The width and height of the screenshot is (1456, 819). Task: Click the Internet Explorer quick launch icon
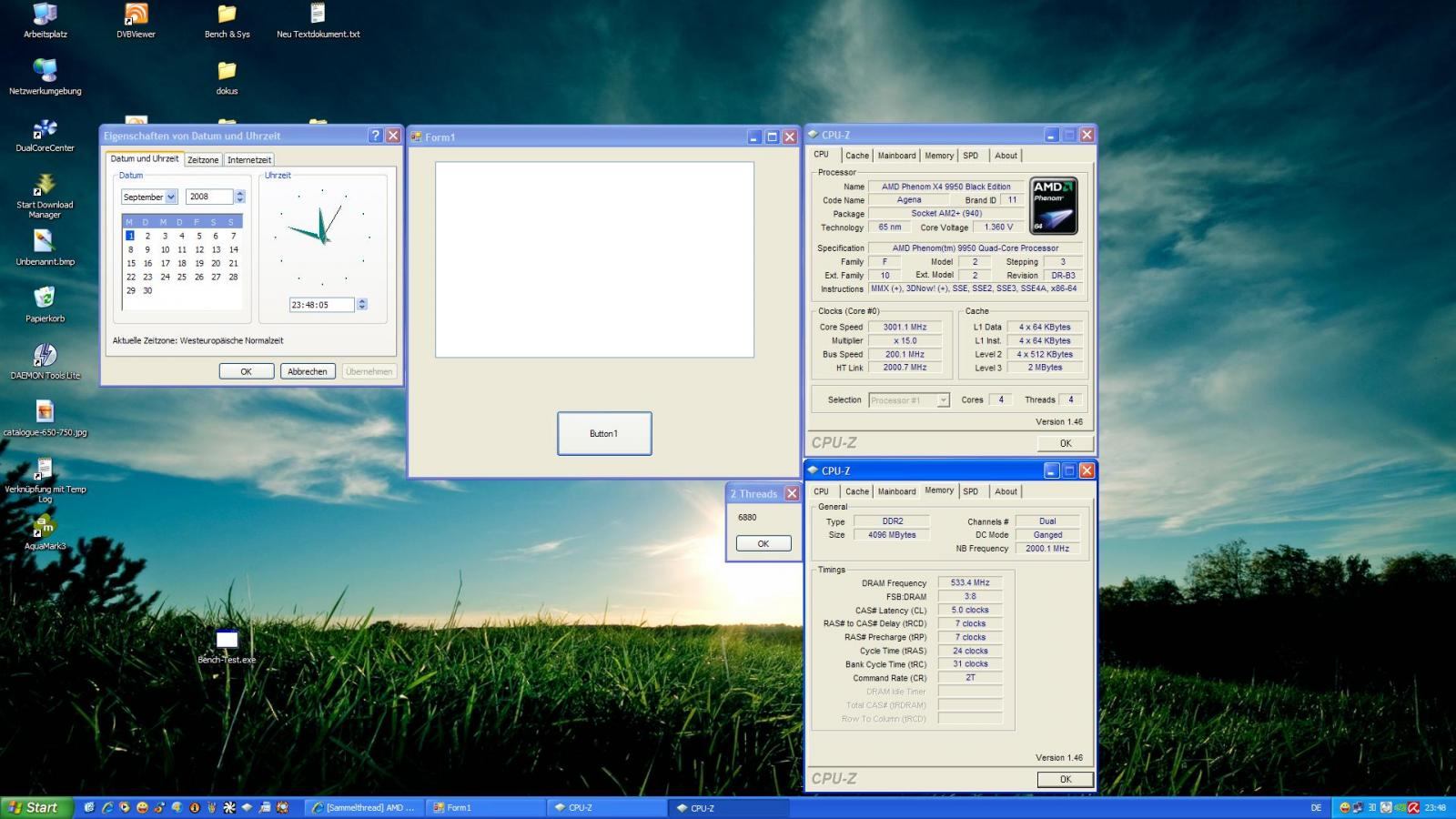click(x=107, y=807)
